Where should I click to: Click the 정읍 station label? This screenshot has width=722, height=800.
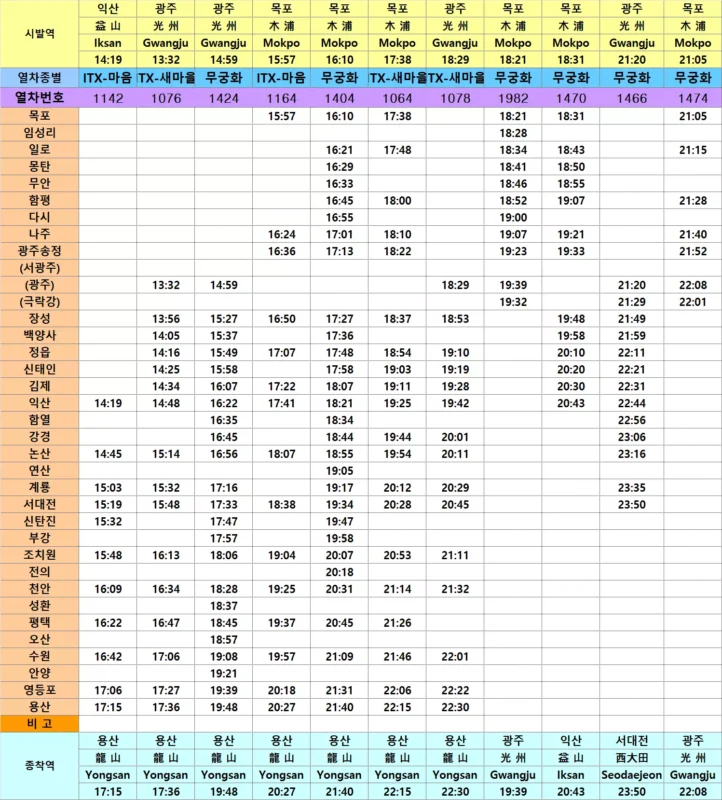tap(39, 352)
